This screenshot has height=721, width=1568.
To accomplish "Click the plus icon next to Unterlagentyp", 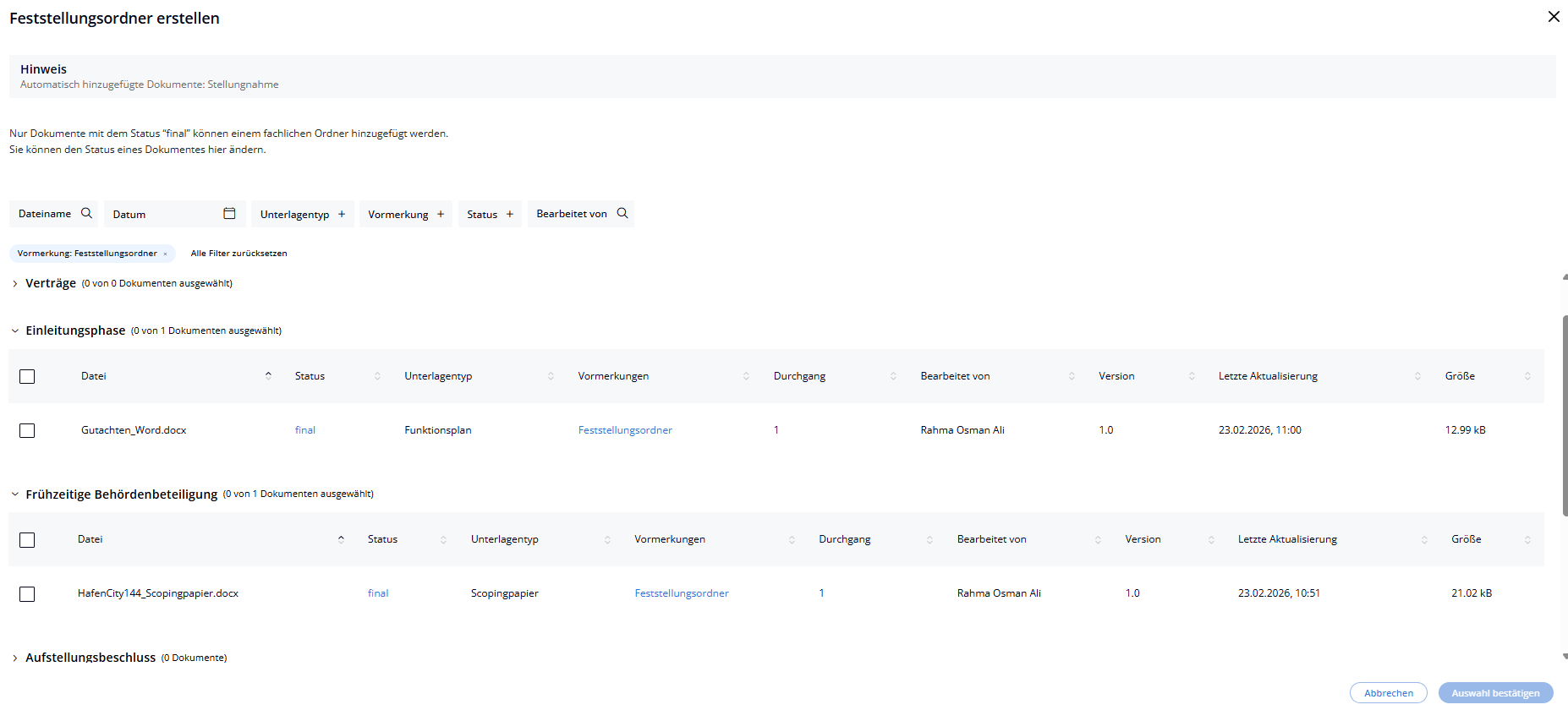I will 342,215.
